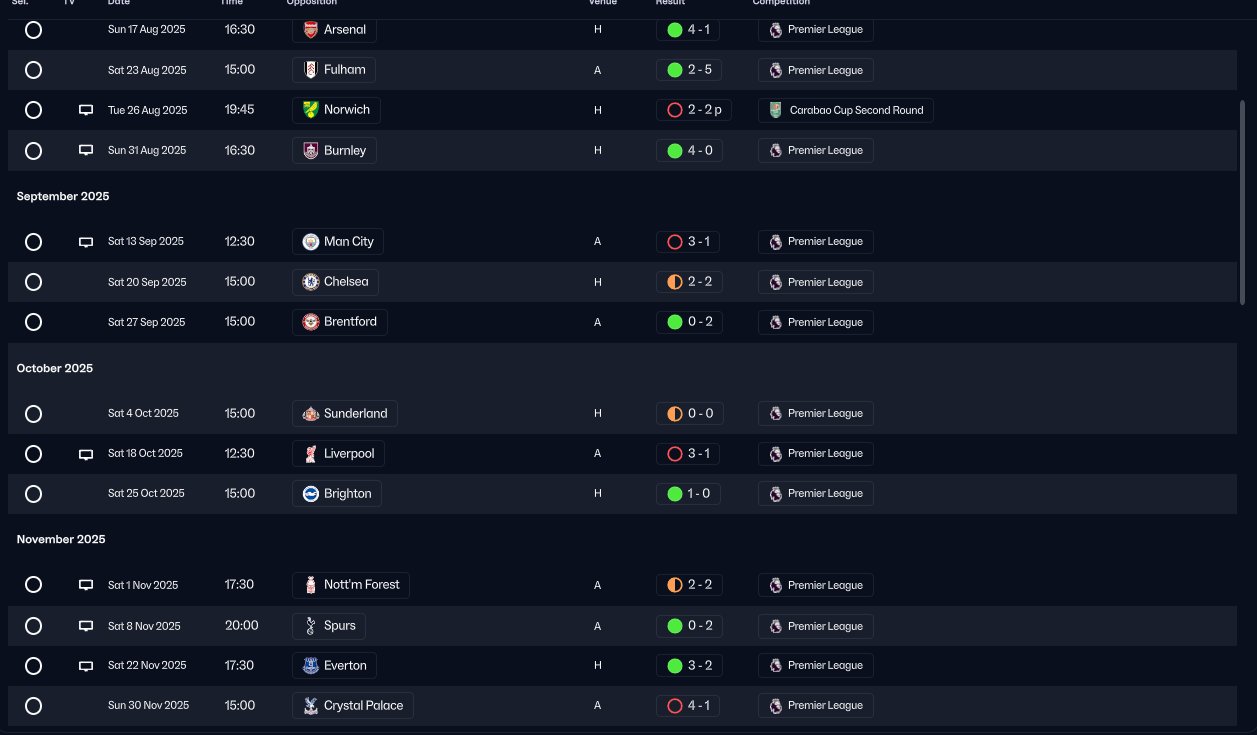The width and height of the screenshot is (1257, 735).
Task: Select the Brentford fixture radio circle
Action: [33, 322]
